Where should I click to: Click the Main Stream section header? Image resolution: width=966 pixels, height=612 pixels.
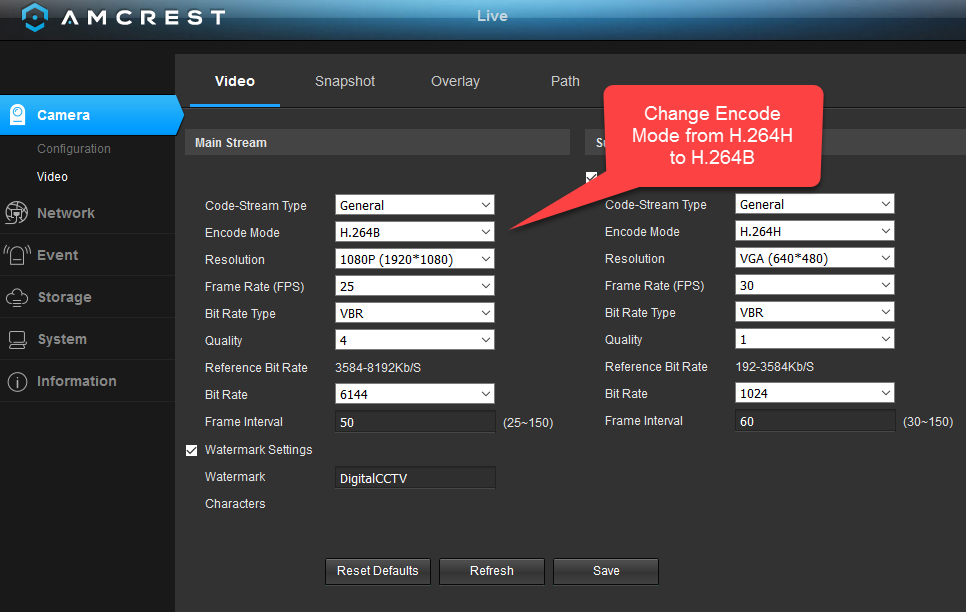tap(377, 142)
